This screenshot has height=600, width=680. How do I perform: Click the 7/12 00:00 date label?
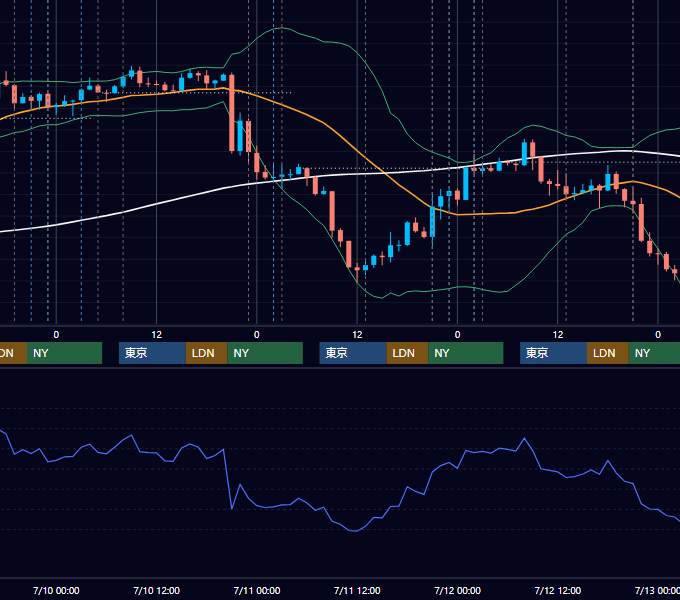tap(458, 590)
